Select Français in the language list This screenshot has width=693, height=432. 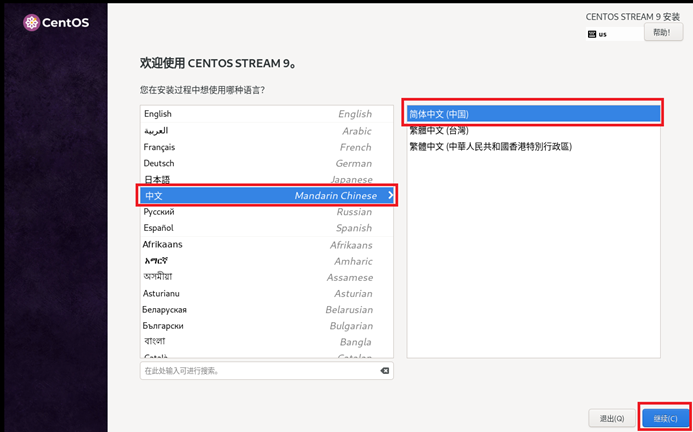click(x=267, y=147)
